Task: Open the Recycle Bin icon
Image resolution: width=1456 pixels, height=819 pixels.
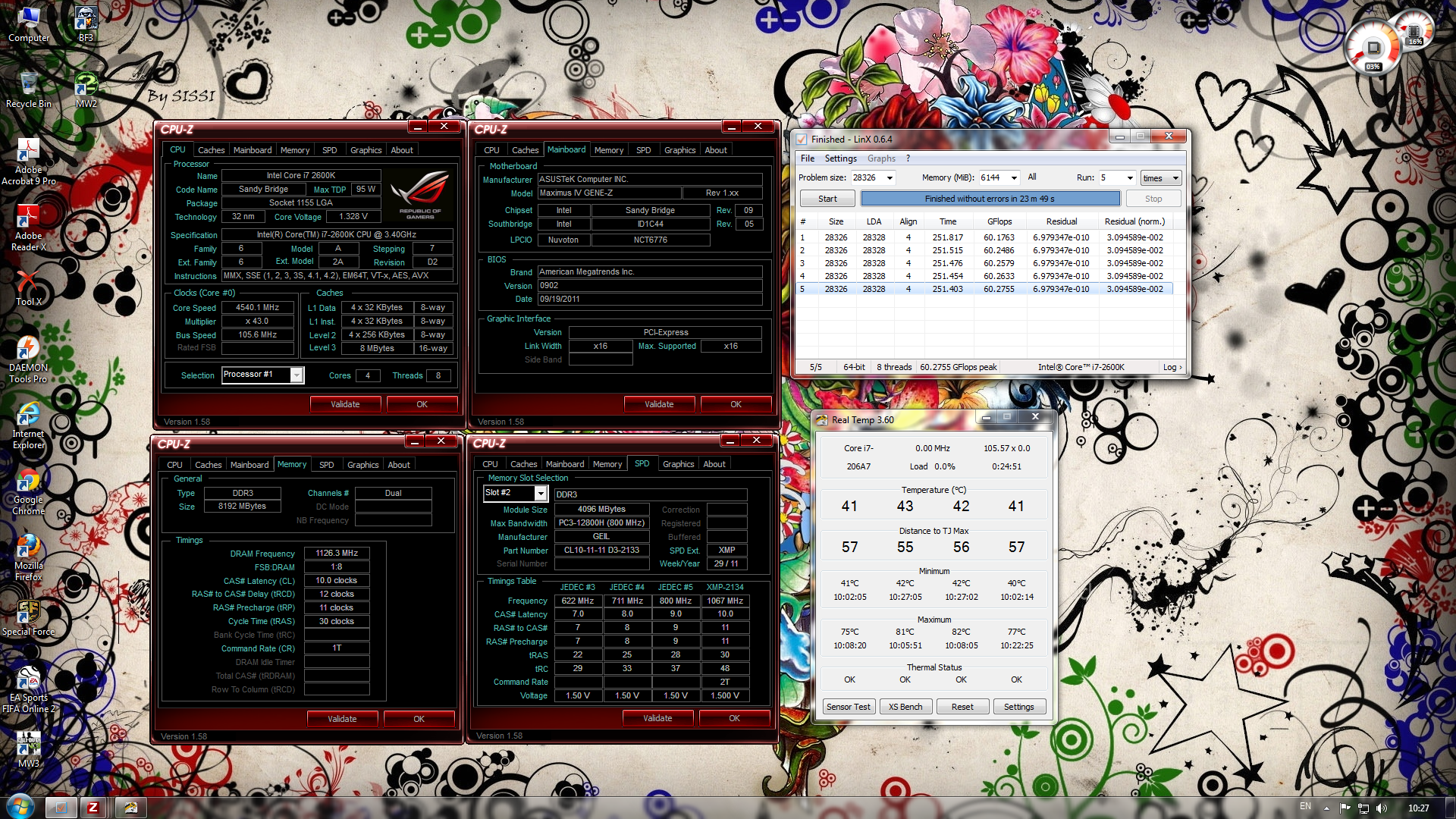Action: tap(28, 85)
